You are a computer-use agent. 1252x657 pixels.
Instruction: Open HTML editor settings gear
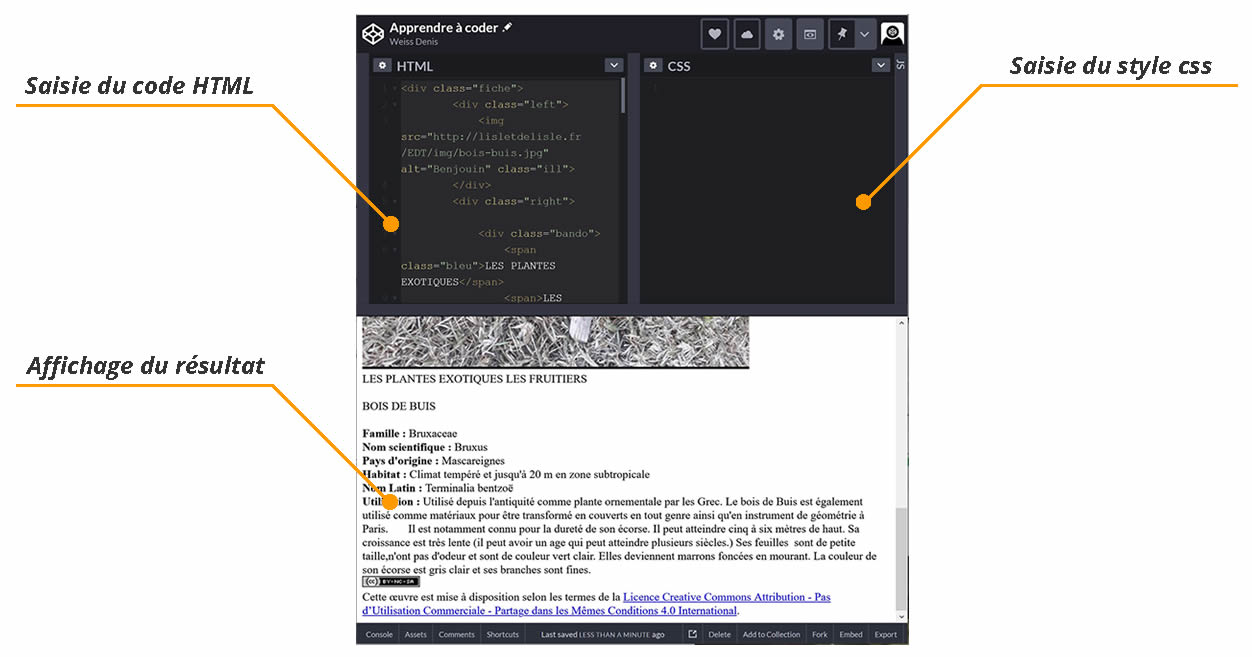tap(382, 66)
